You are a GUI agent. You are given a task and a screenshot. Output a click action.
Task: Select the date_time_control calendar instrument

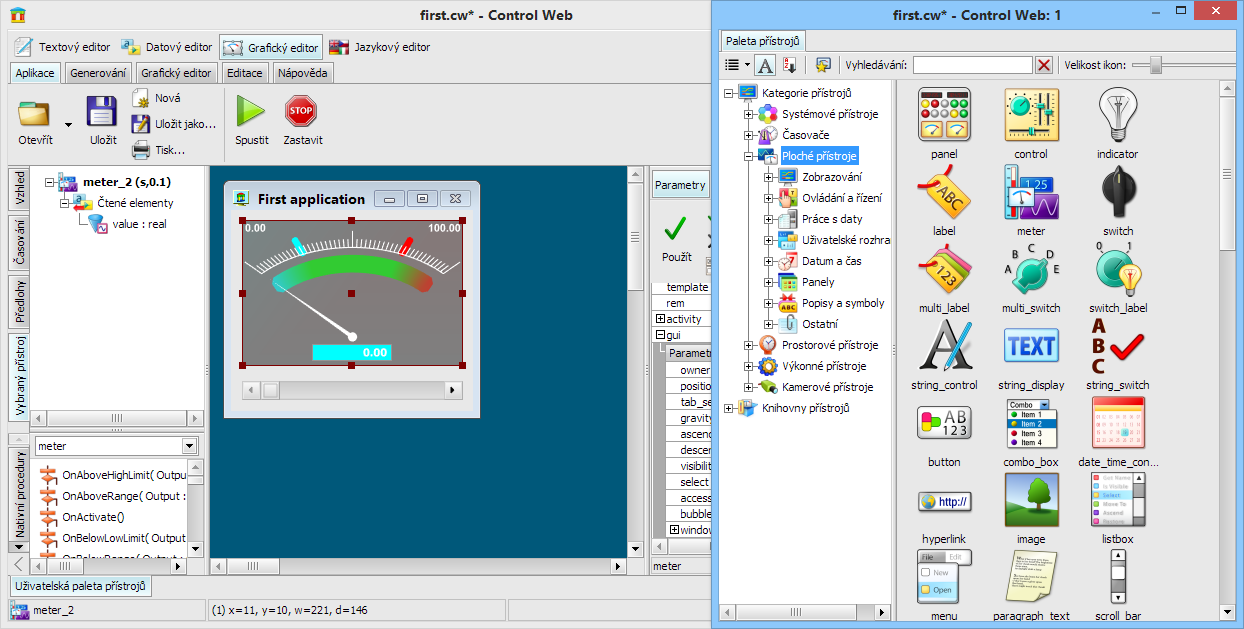(1117, 423)
